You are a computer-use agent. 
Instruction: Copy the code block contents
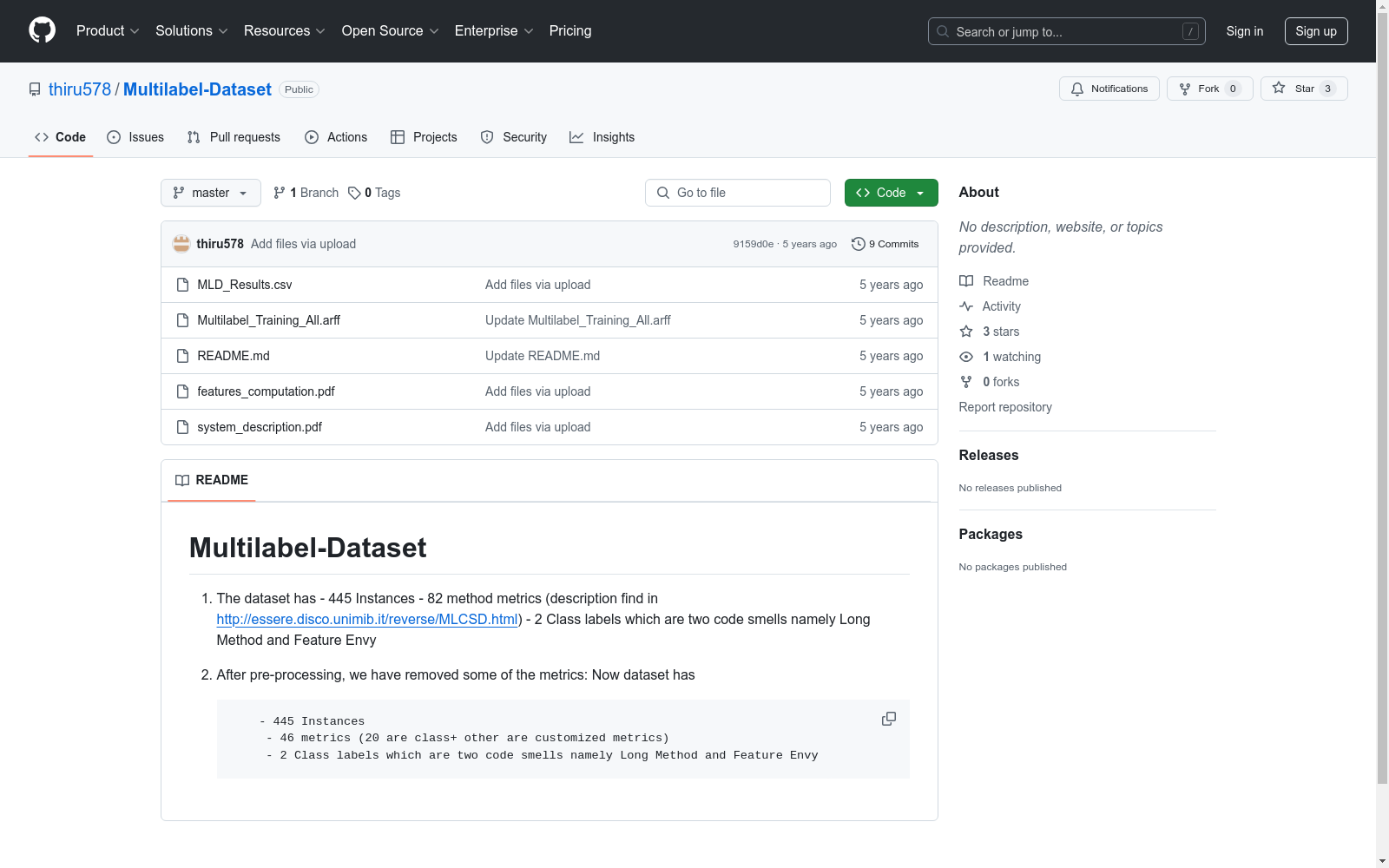(x=889, y=719)
